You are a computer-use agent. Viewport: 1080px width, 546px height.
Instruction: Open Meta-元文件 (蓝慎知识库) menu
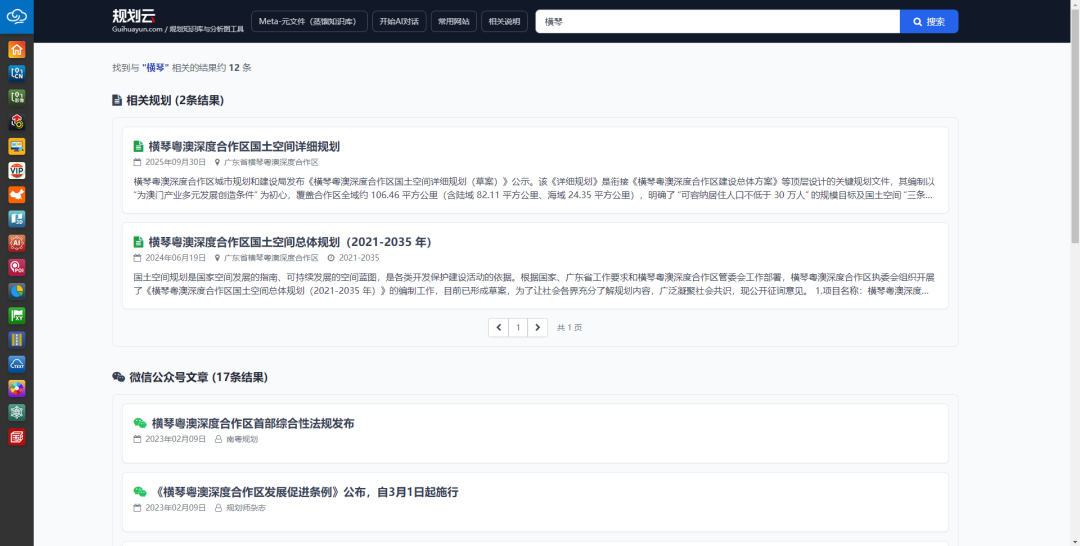point(309,21)
